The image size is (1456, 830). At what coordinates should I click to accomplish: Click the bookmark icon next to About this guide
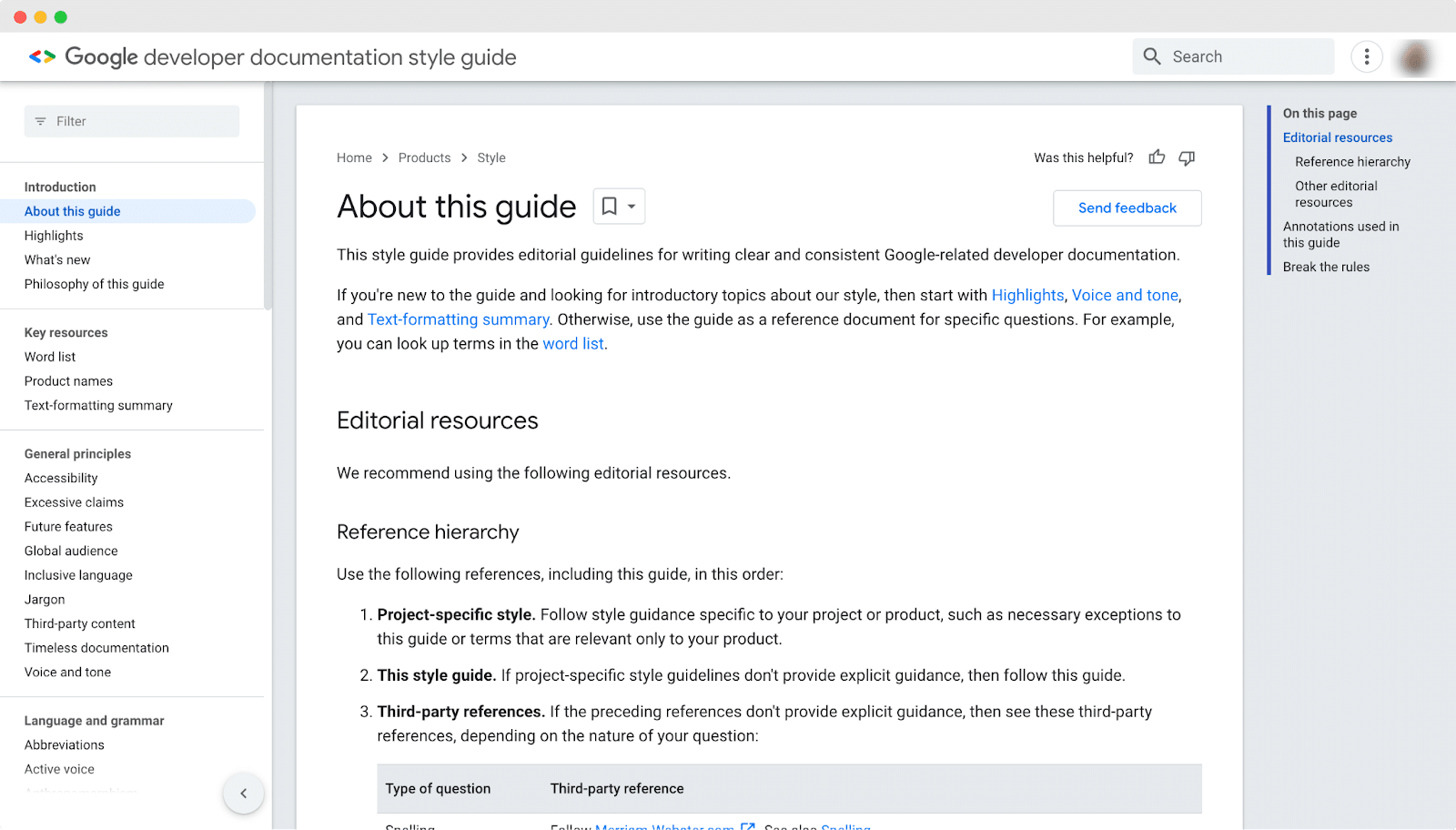608,206
